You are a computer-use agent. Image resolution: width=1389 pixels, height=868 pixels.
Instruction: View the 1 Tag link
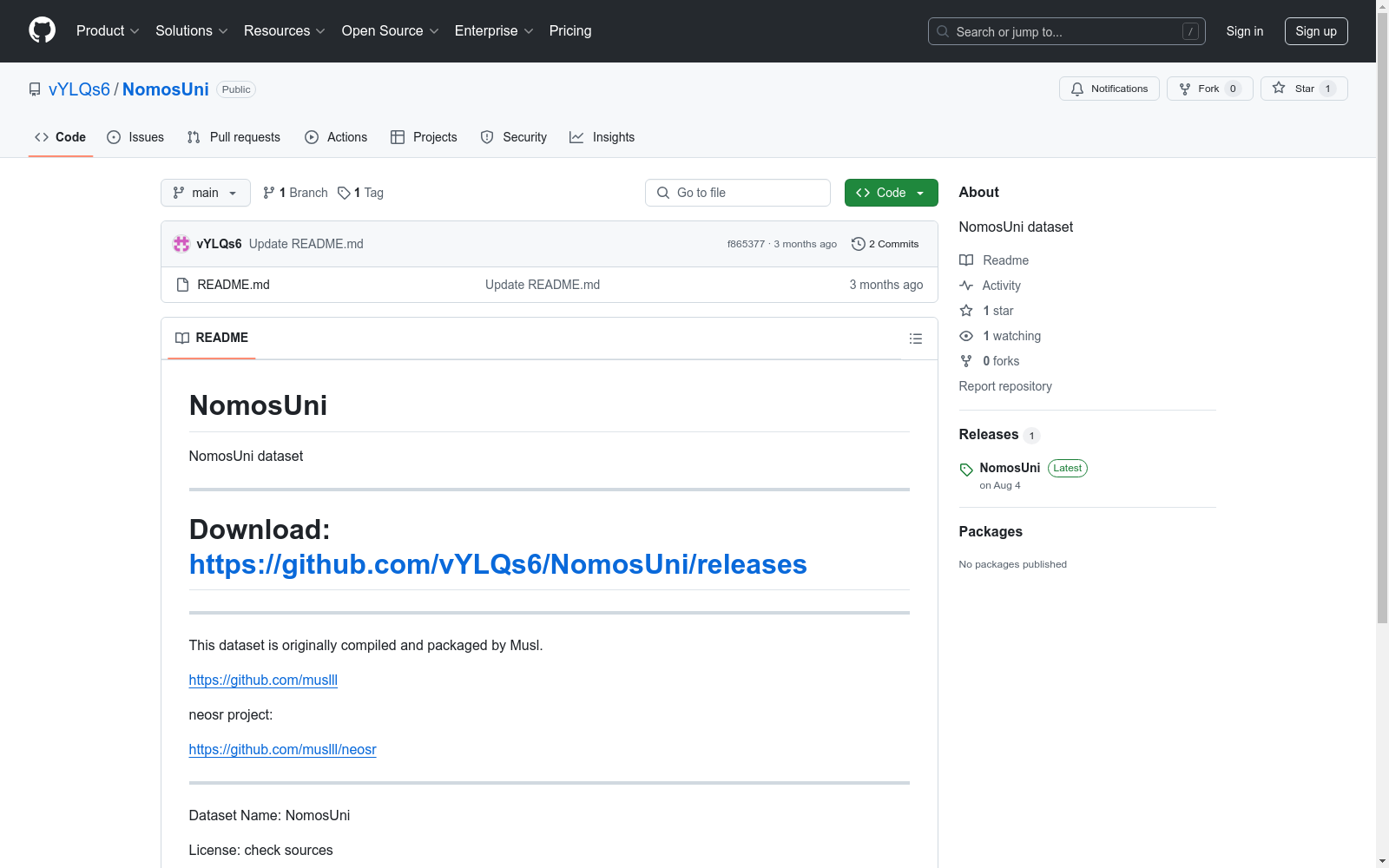tap(360, 193)
